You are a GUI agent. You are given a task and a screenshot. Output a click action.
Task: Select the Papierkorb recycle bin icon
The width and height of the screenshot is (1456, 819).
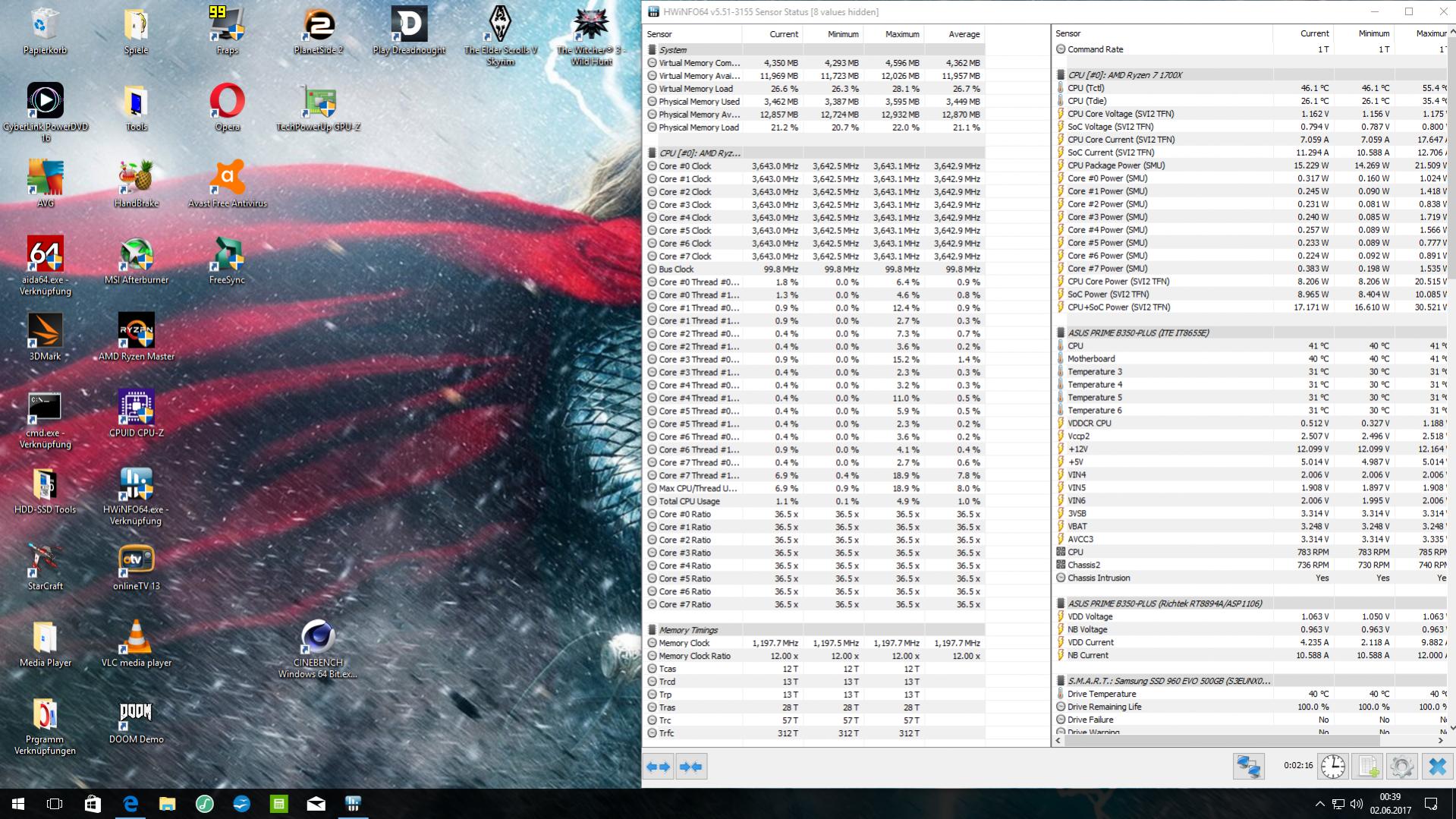(x=45, y=30)
